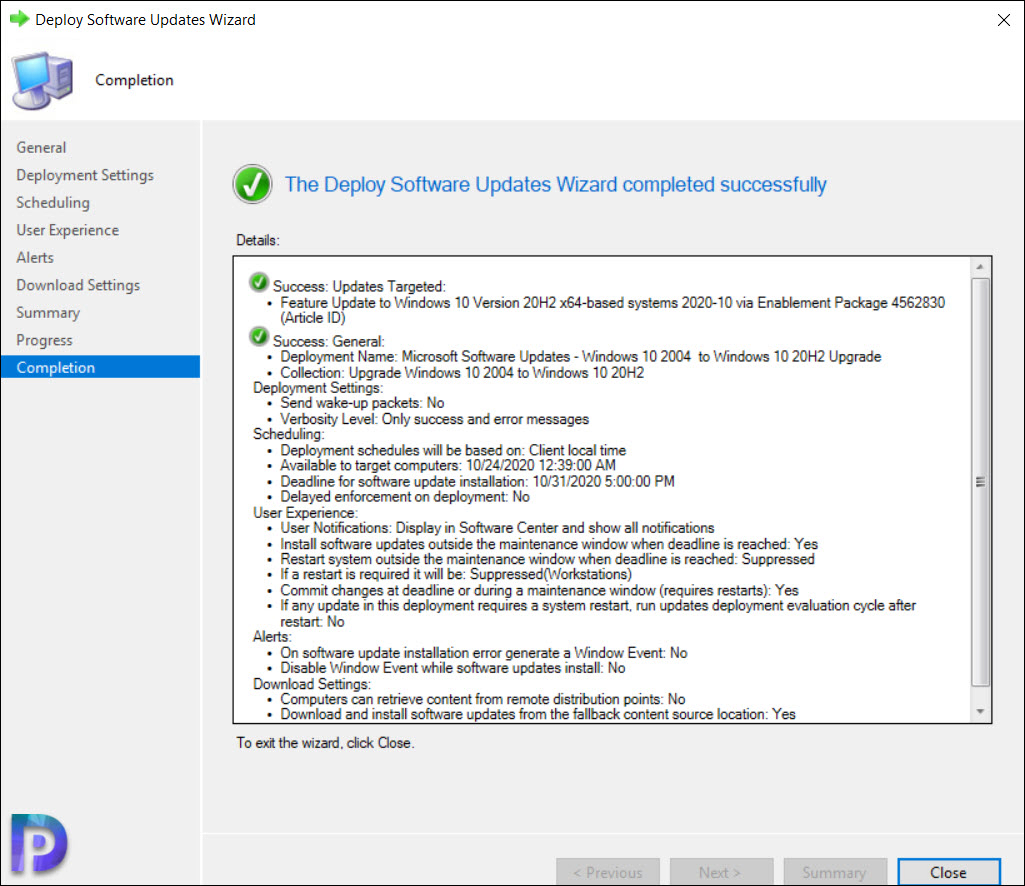Click 'Verbosity Level: Only success and error messages'
This screenshot has height=886, width=1025.
pyautogui.click(x=435, y=419)
